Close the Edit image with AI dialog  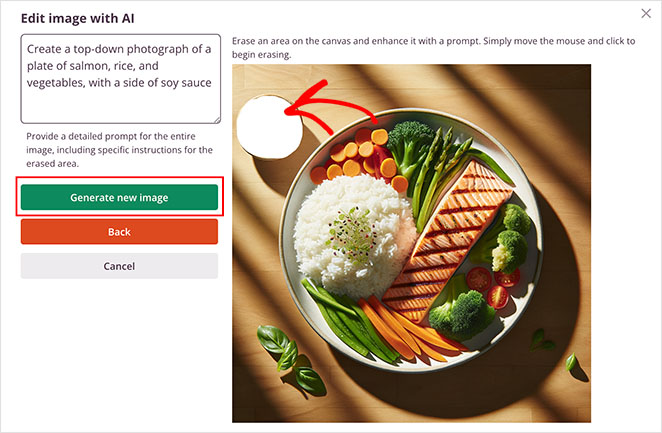(x=646, y=14)
